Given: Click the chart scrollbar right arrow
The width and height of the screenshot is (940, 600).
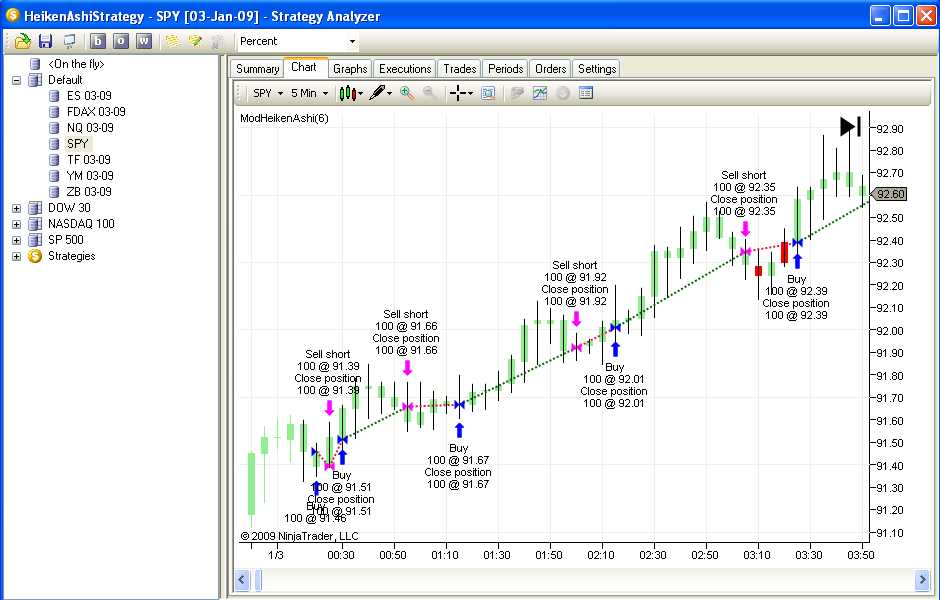Looking at the screenshot, I should 923,580.
